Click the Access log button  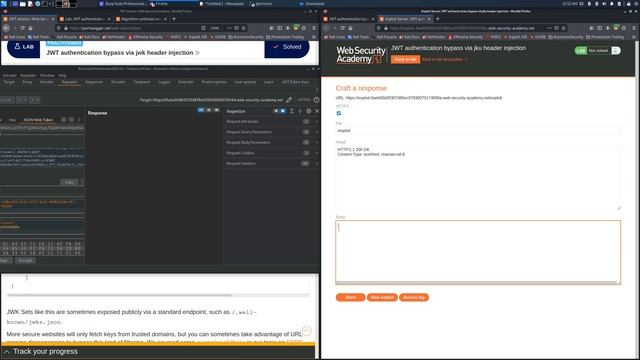(414, 298)
